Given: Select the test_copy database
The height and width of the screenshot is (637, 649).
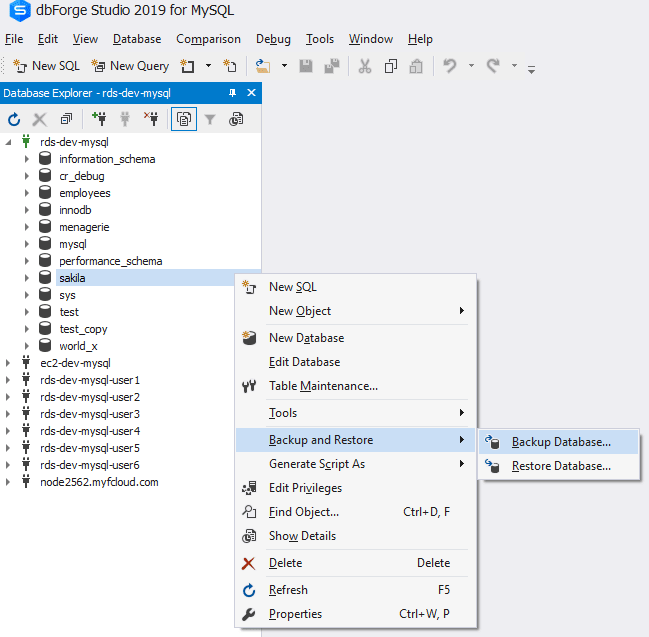Looking at the screenshot, I should (83, 329).
